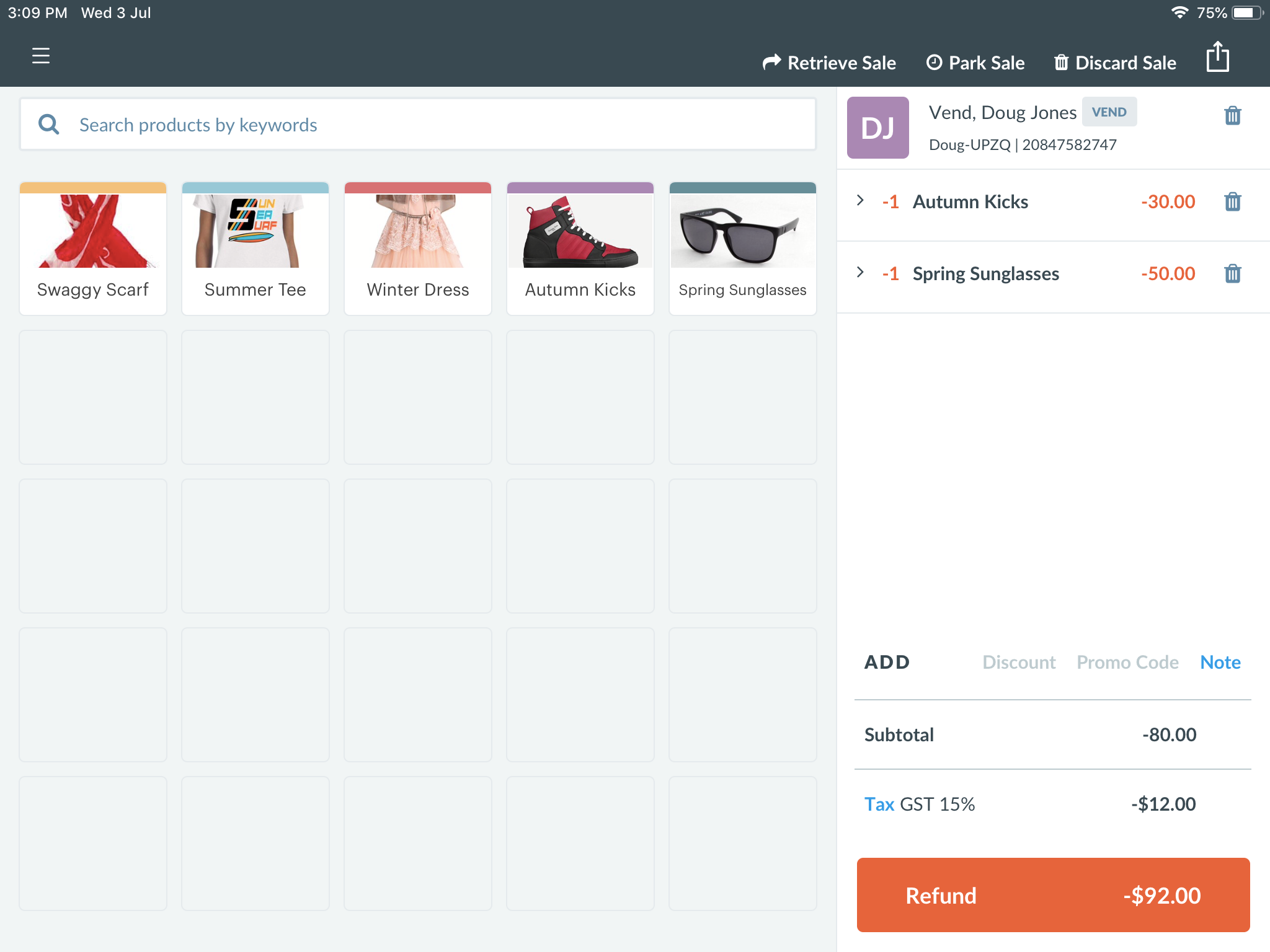Add Swaggy Scarf product tile
The height and width of the screenshot is (952, 1270).
[93, 249]
